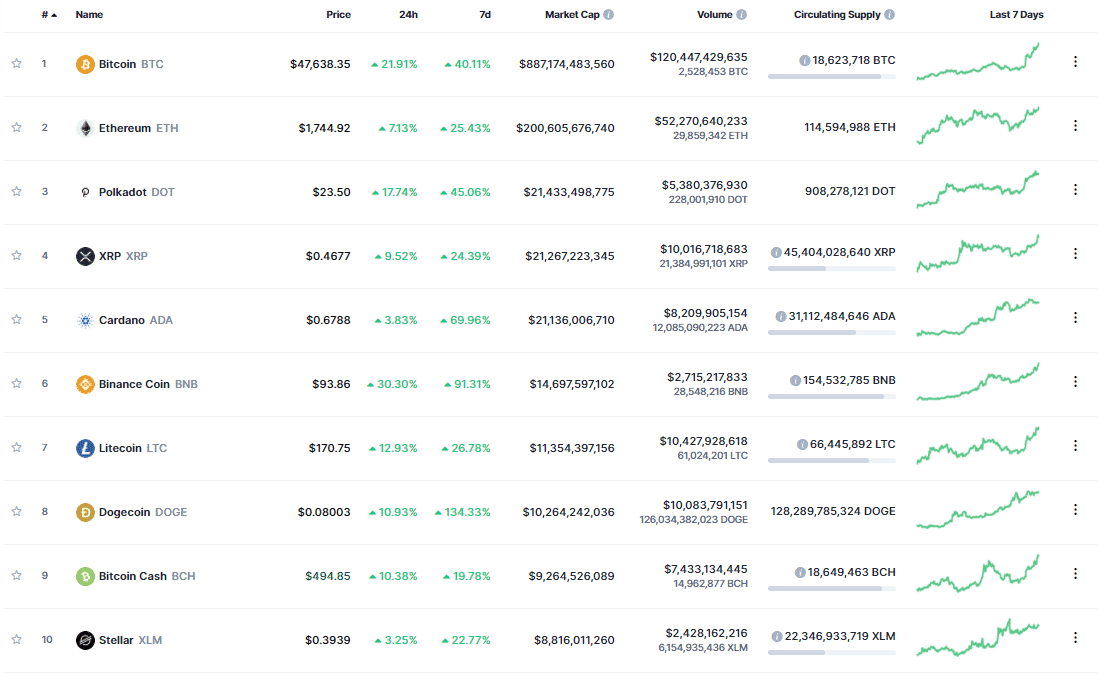1098x677 pixels.
Task: Click the Ethereum diamond logo
Action: click(86, 128)
